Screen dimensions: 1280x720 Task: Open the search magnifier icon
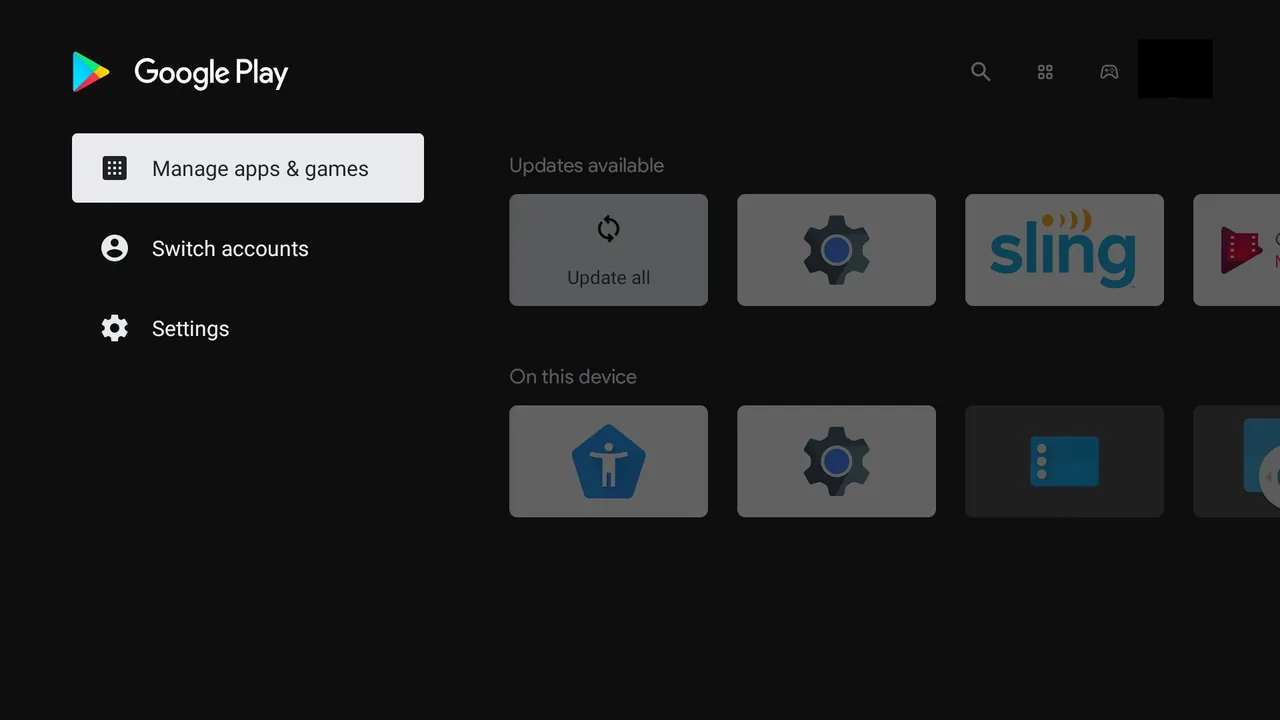981,72
